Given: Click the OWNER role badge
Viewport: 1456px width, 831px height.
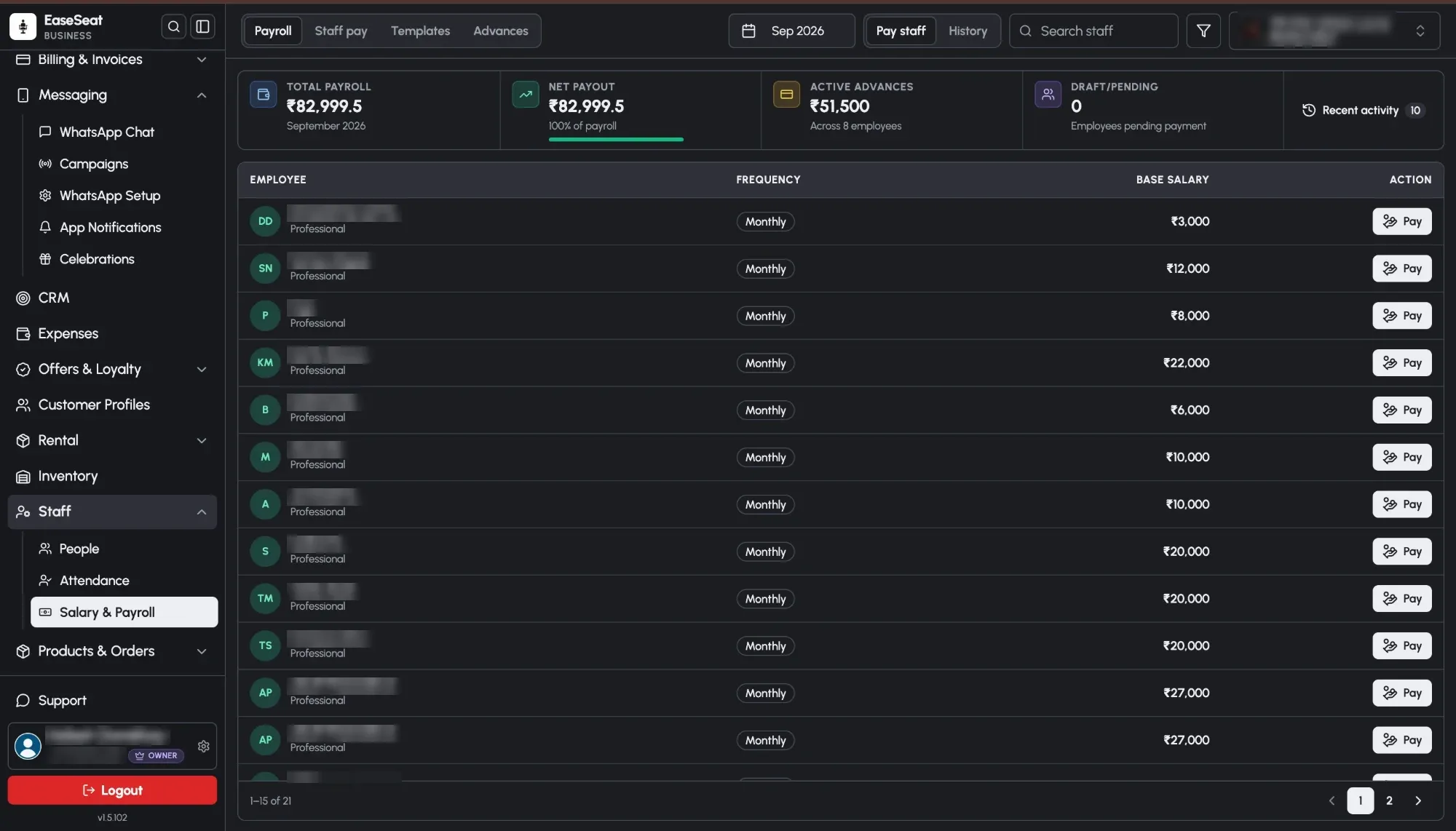Looking at the screenshot, I should click(157, 755).
